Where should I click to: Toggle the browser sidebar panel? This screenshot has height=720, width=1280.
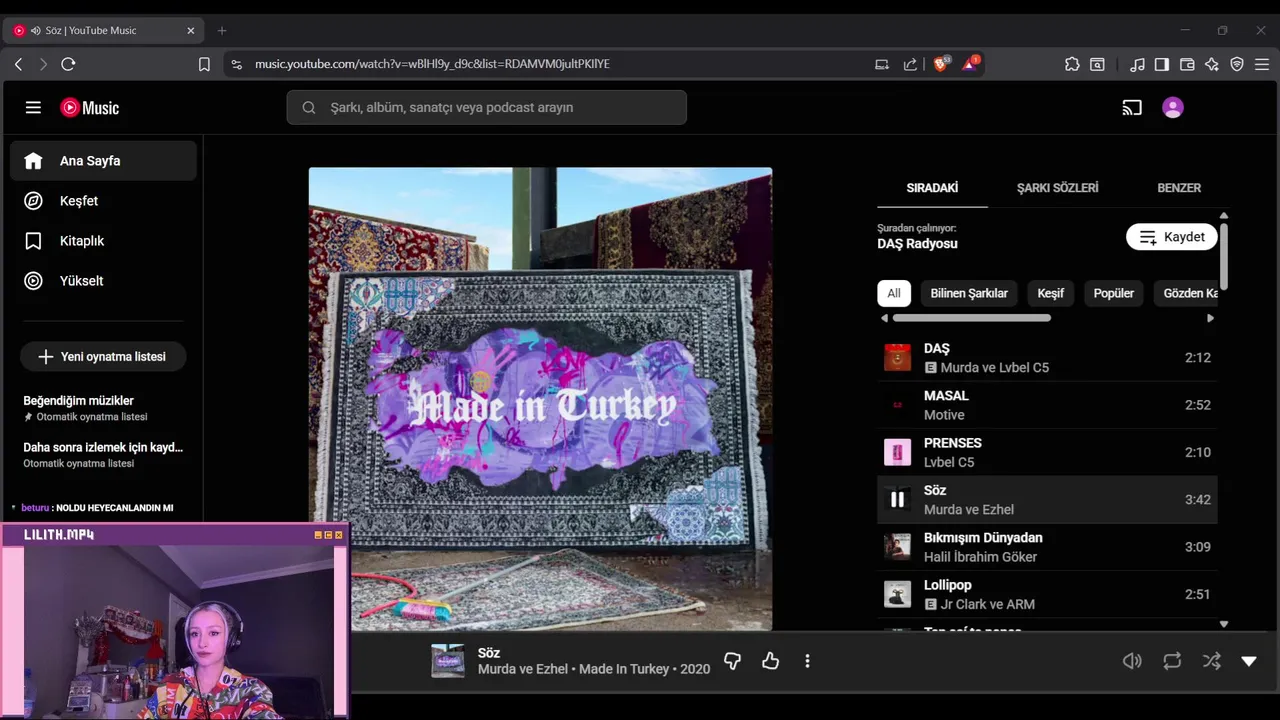tap(1162, 64)
